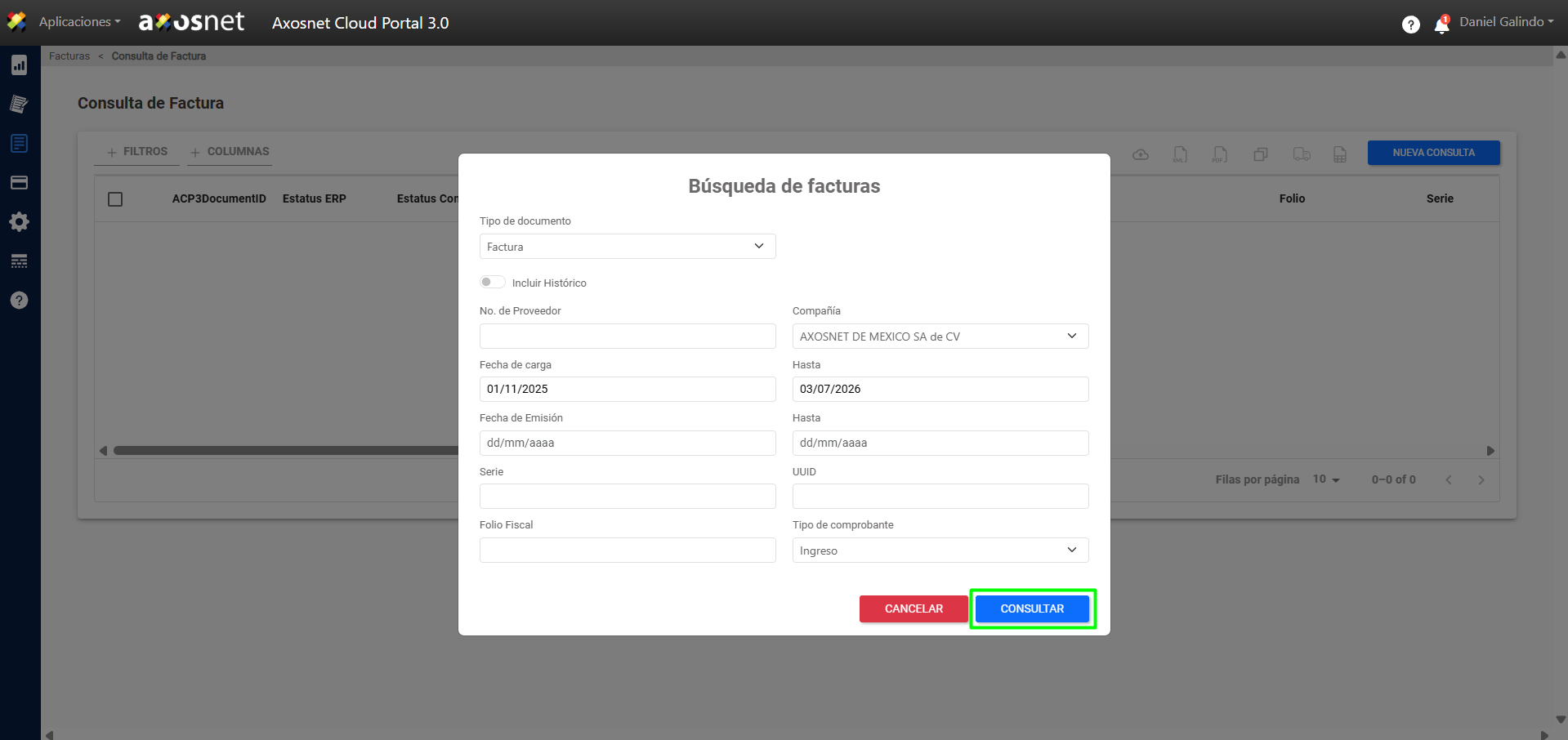1568x740 pixels.
Task: Focus the Serie input field
Action: [628, 497]
